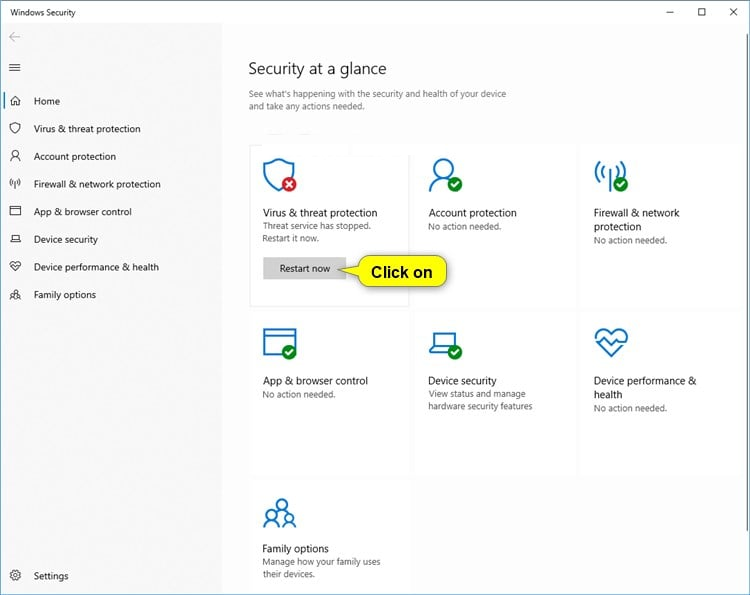Click the shield icon with red X
Viewport: 750px width, 595px height.
[x=279, y=176]
